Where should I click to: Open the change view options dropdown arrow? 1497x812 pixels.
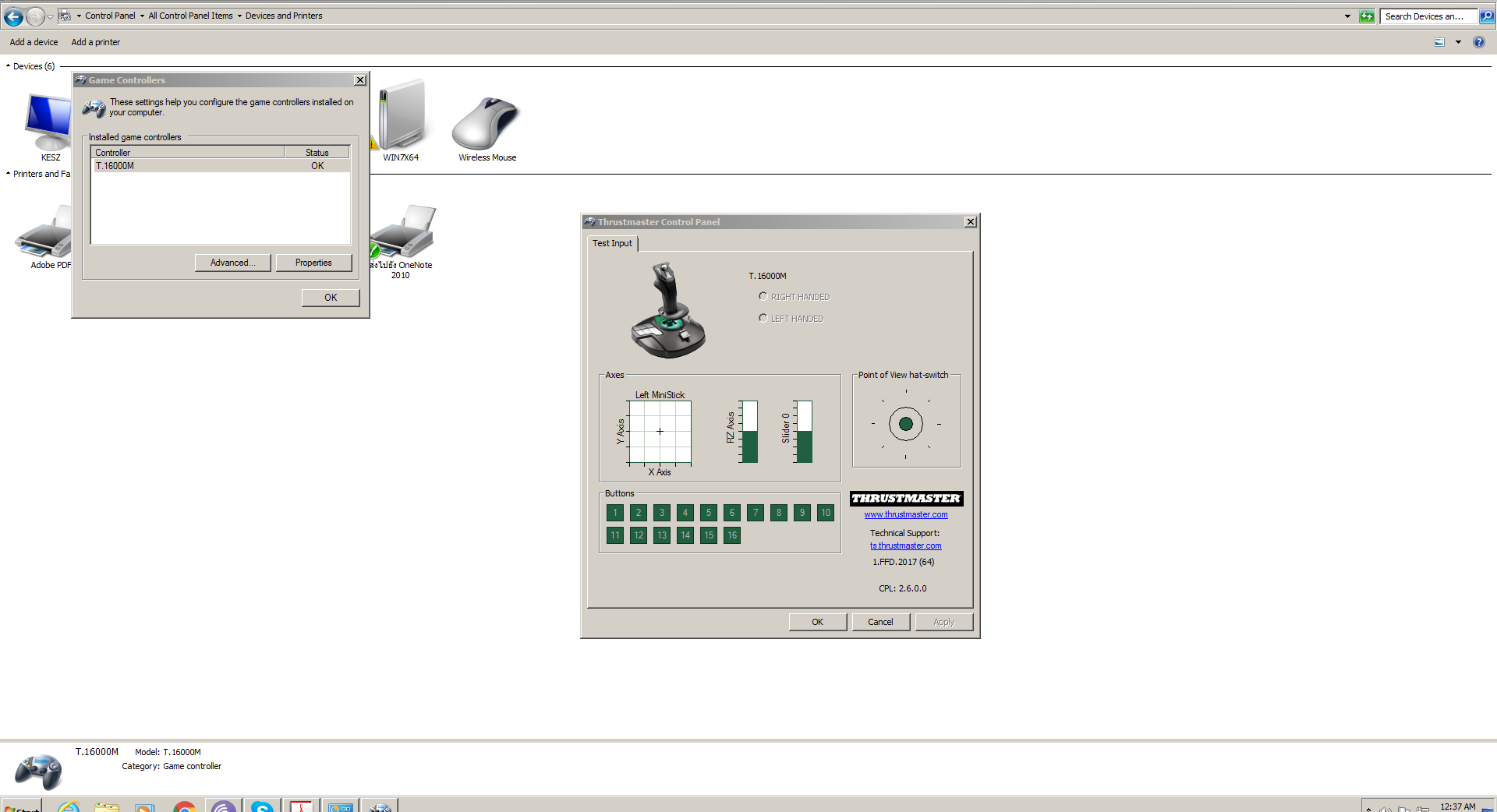pos(1458,42)
